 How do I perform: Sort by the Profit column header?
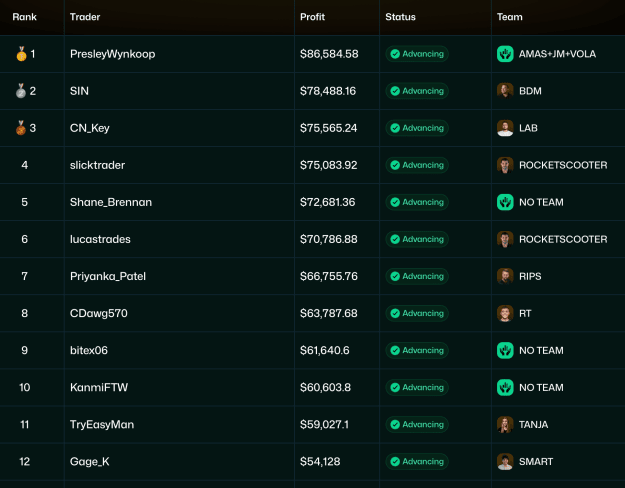click(x=312, y=17)
